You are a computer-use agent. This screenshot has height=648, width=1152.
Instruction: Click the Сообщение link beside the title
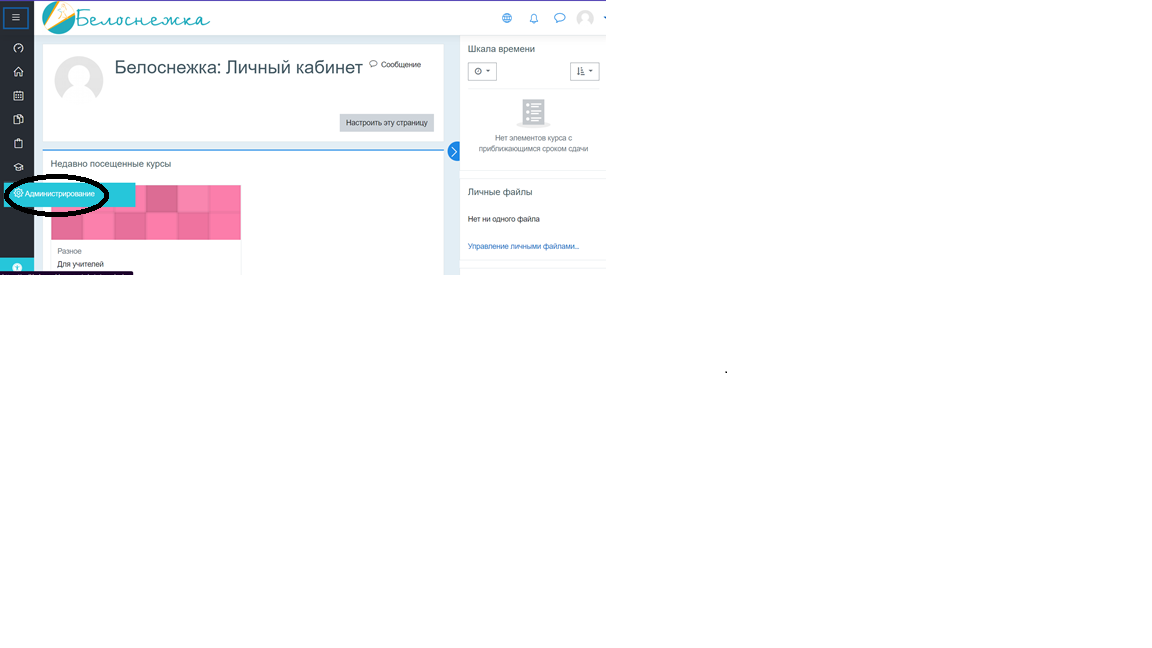[x=396, y=65]
